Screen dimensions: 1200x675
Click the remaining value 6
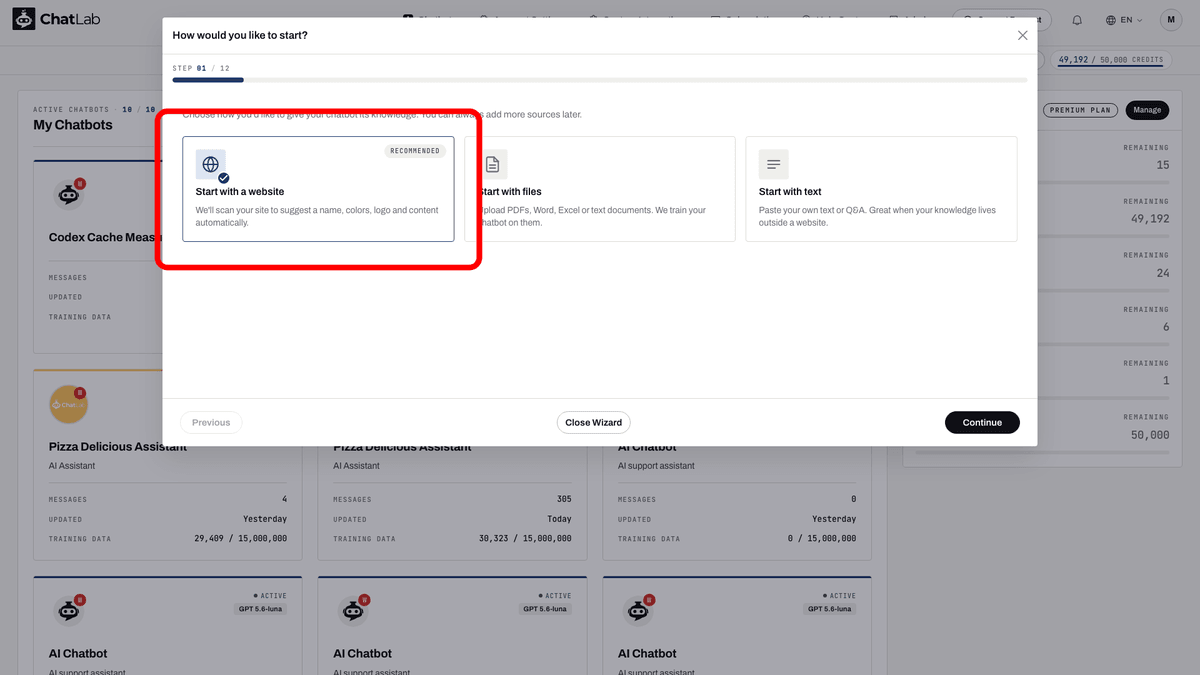point(1166,327)
